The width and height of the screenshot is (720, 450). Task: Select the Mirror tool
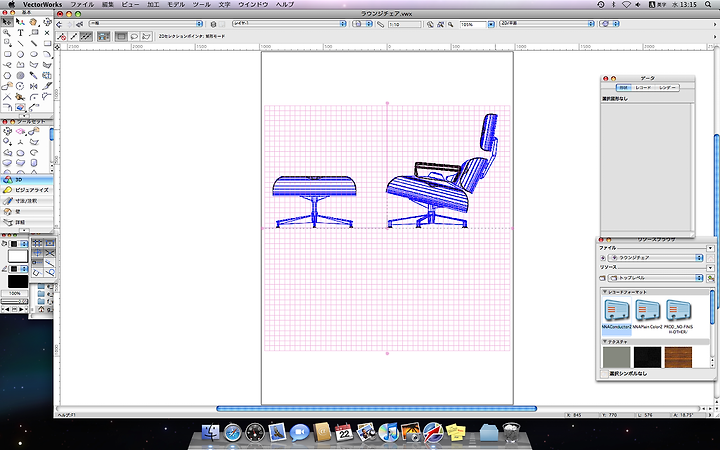34,86
